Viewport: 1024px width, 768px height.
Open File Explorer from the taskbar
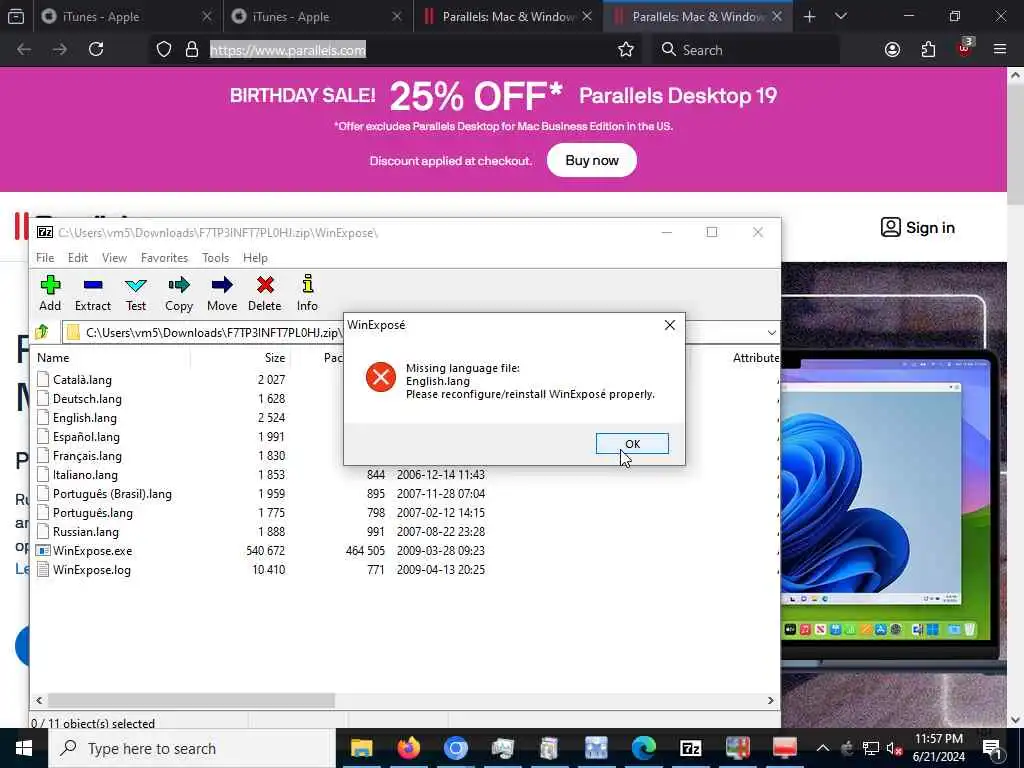coord(362,748)
